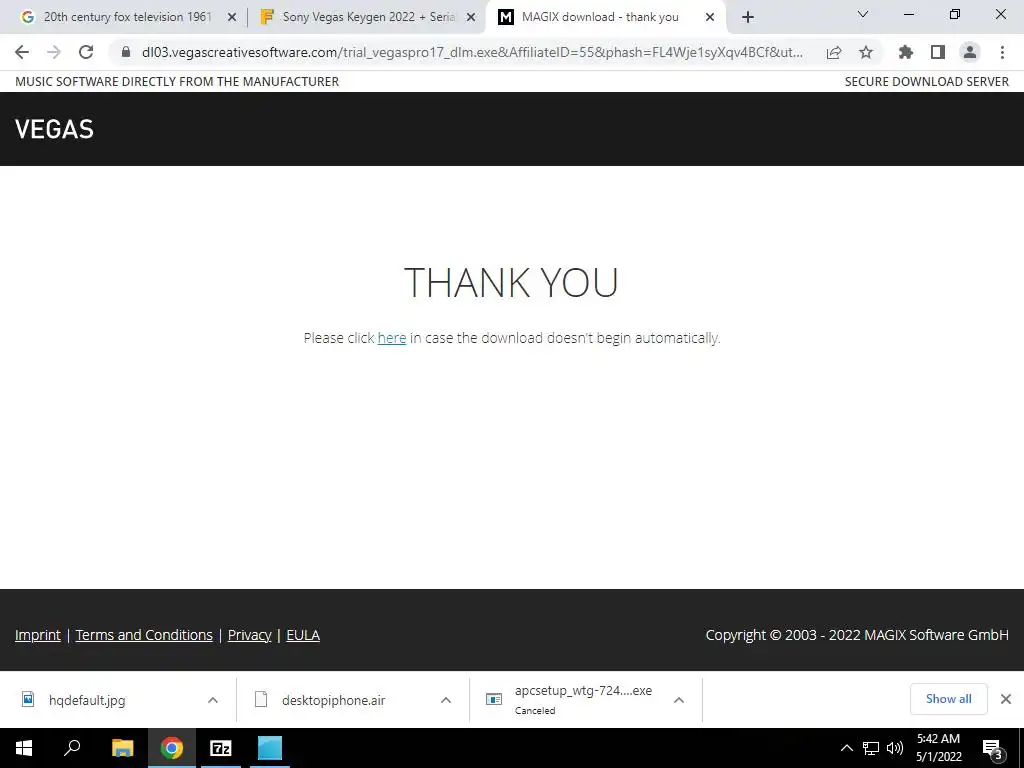Open taskbar clock showing 5:42 AM
The height and width of the screenshot is (768, 1024).
tap(938, 748)
